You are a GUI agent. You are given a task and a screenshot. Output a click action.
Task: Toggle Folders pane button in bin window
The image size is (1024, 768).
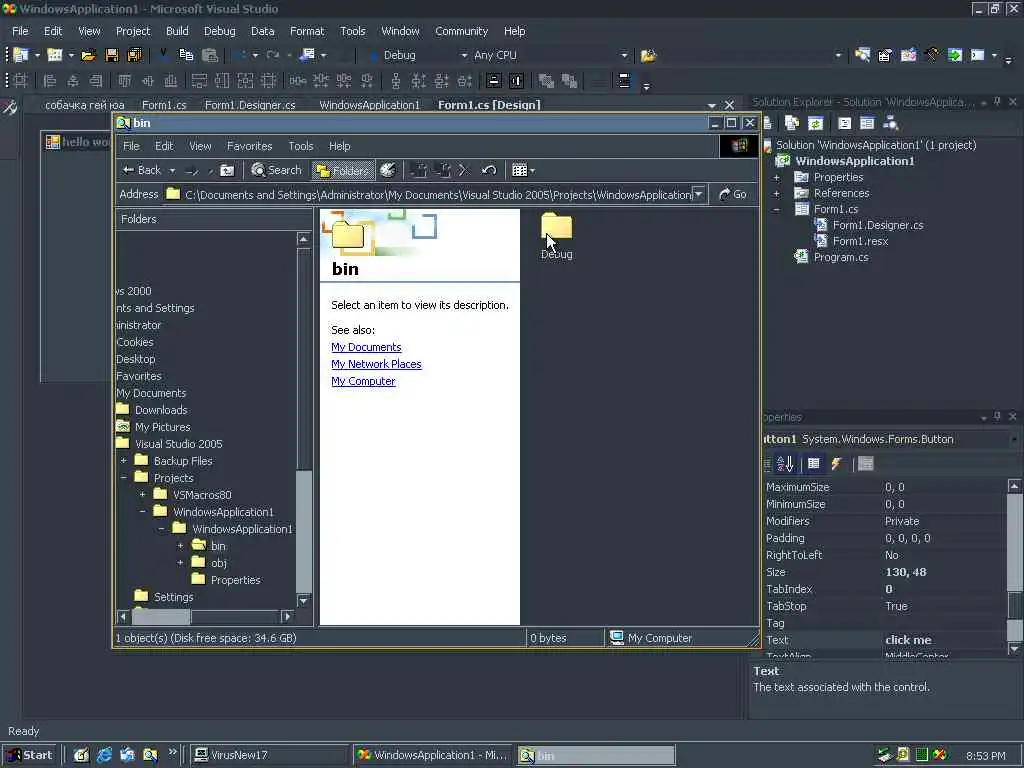344,170
